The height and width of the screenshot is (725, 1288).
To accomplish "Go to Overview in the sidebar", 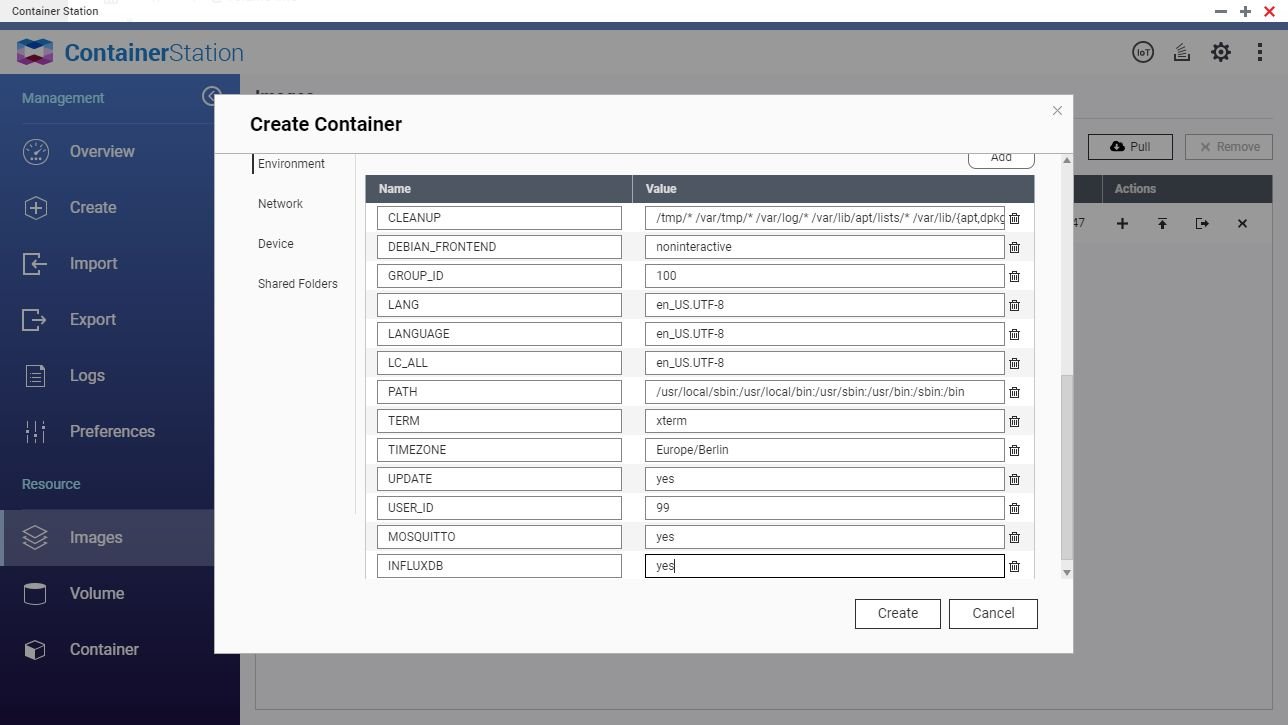I will [x=101, y=152].
